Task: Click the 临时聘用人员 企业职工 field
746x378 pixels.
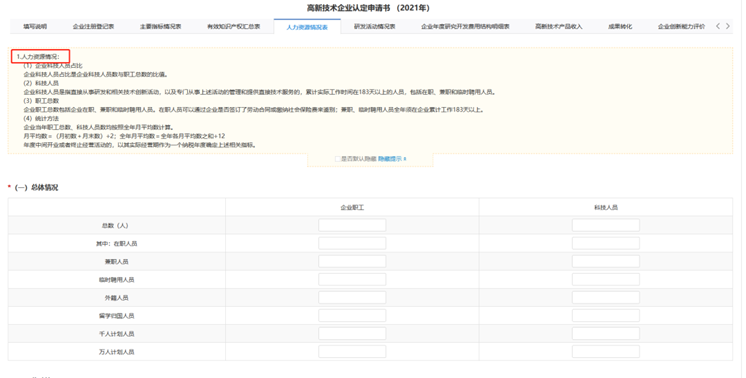Action: click(x=352, y=279)
